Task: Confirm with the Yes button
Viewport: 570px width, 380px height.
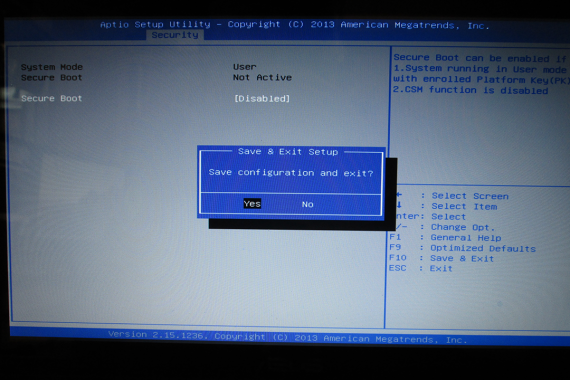Action: (252, 204)
